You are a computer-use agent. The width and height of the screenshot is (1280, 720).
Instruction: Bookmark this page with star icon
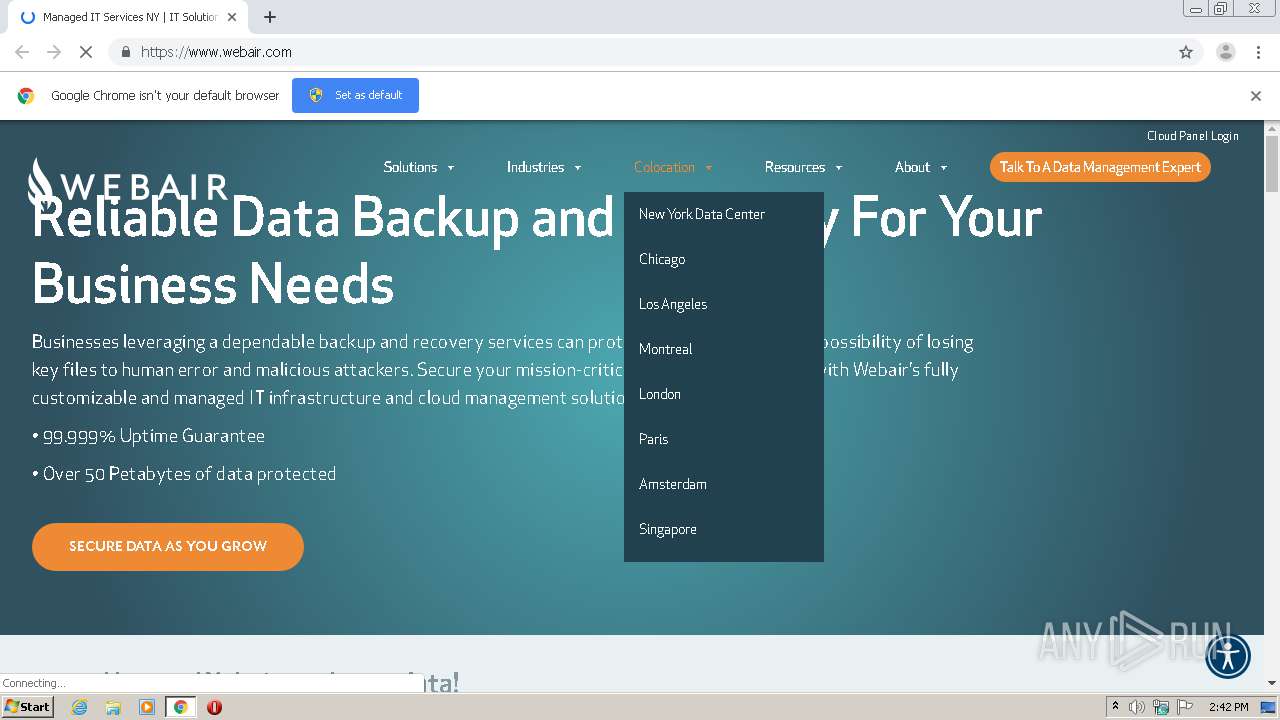(x=1186, y=52)
